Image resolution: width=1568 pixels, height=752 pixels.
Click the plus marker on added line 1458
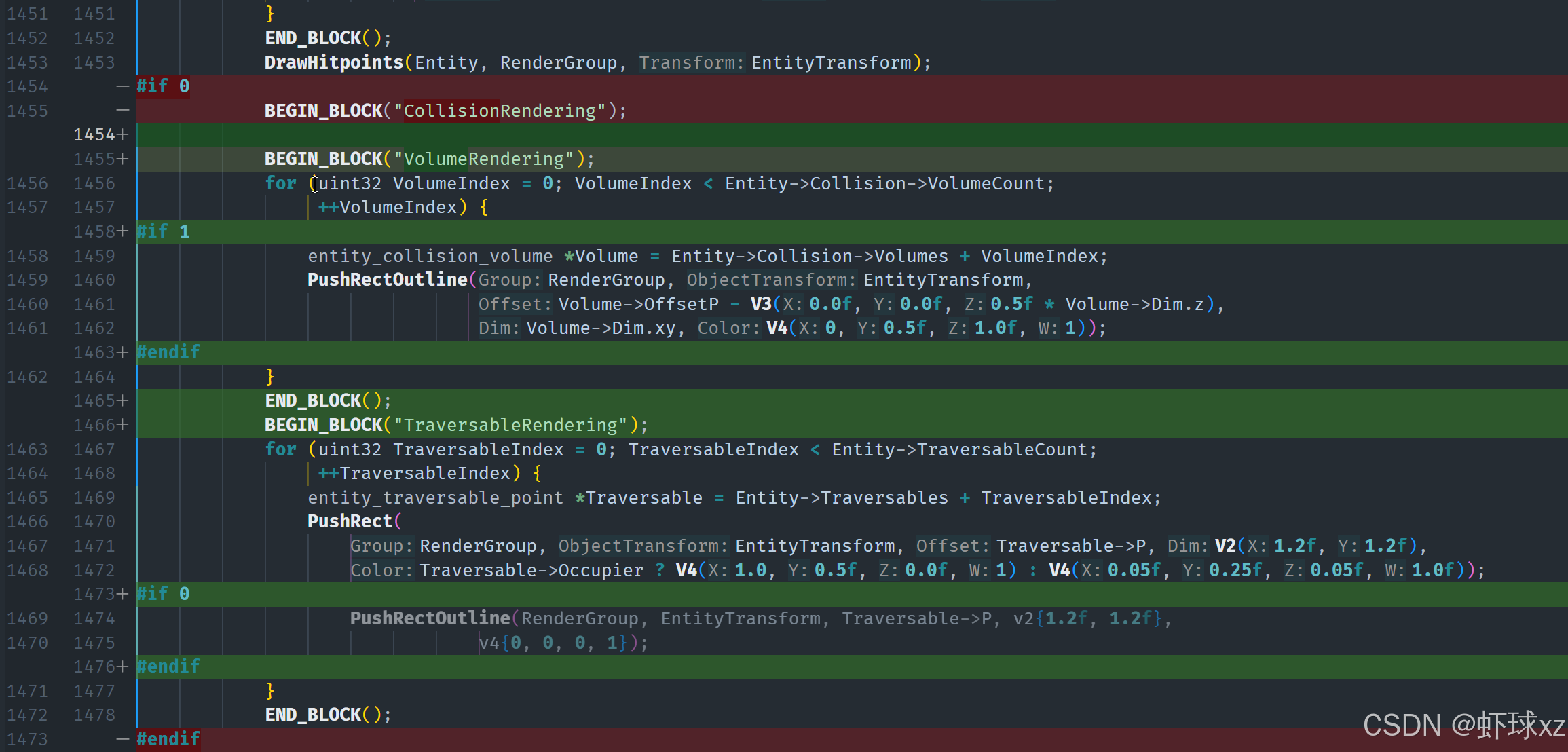(123, 231)
